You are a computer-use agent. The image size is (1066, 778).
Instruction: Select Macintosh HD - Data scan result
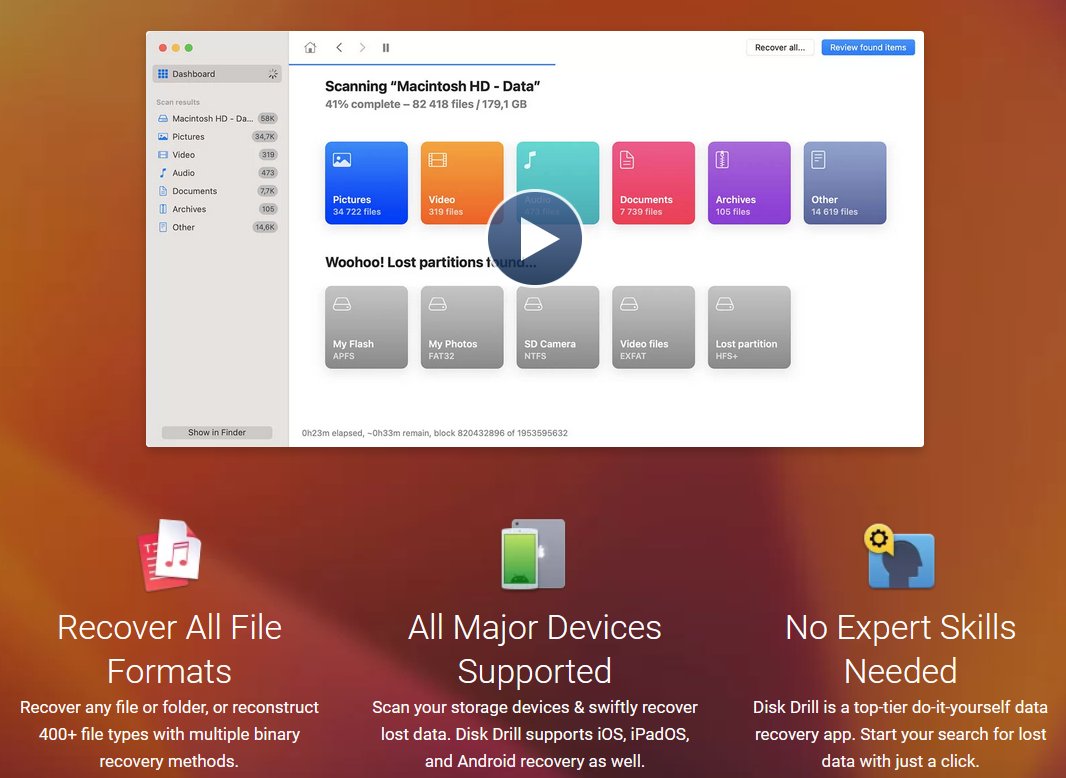(x=217, y=118)
